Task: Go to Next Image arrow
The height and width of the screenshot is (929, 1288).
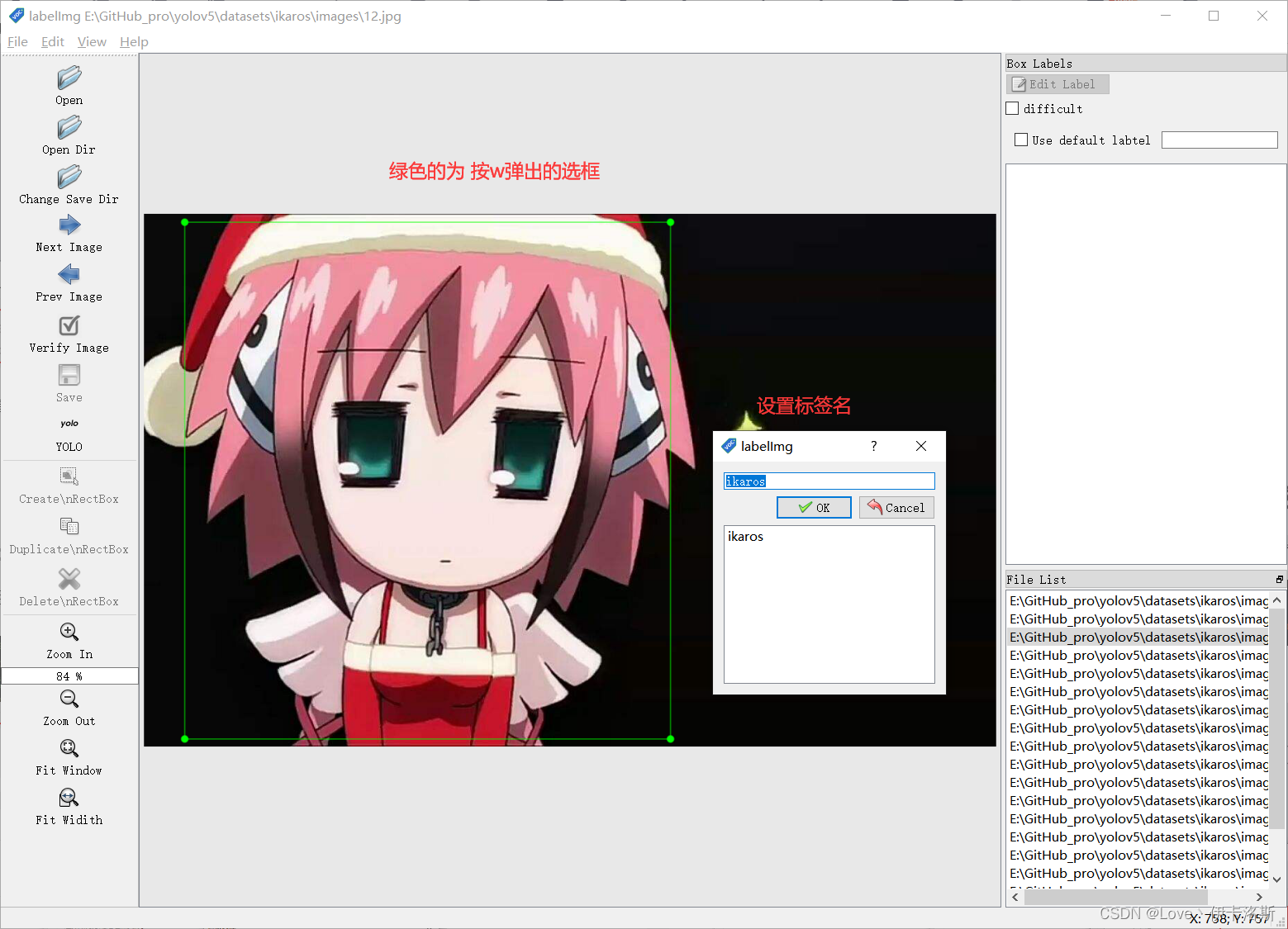Action: 69,225
